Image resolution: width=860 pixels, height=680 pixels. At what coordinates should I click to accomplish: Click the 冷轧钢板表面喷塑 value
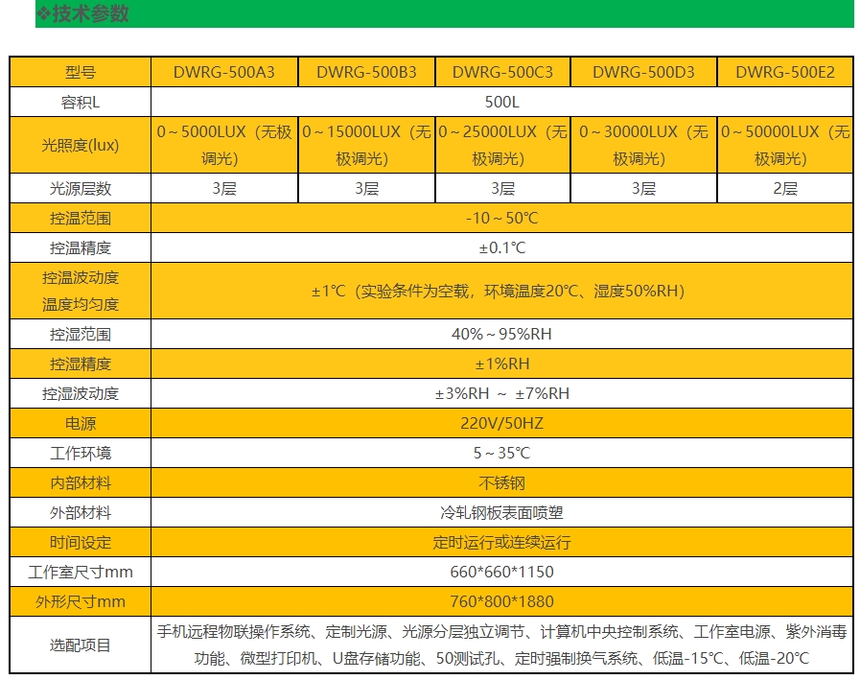coord(502,512)
